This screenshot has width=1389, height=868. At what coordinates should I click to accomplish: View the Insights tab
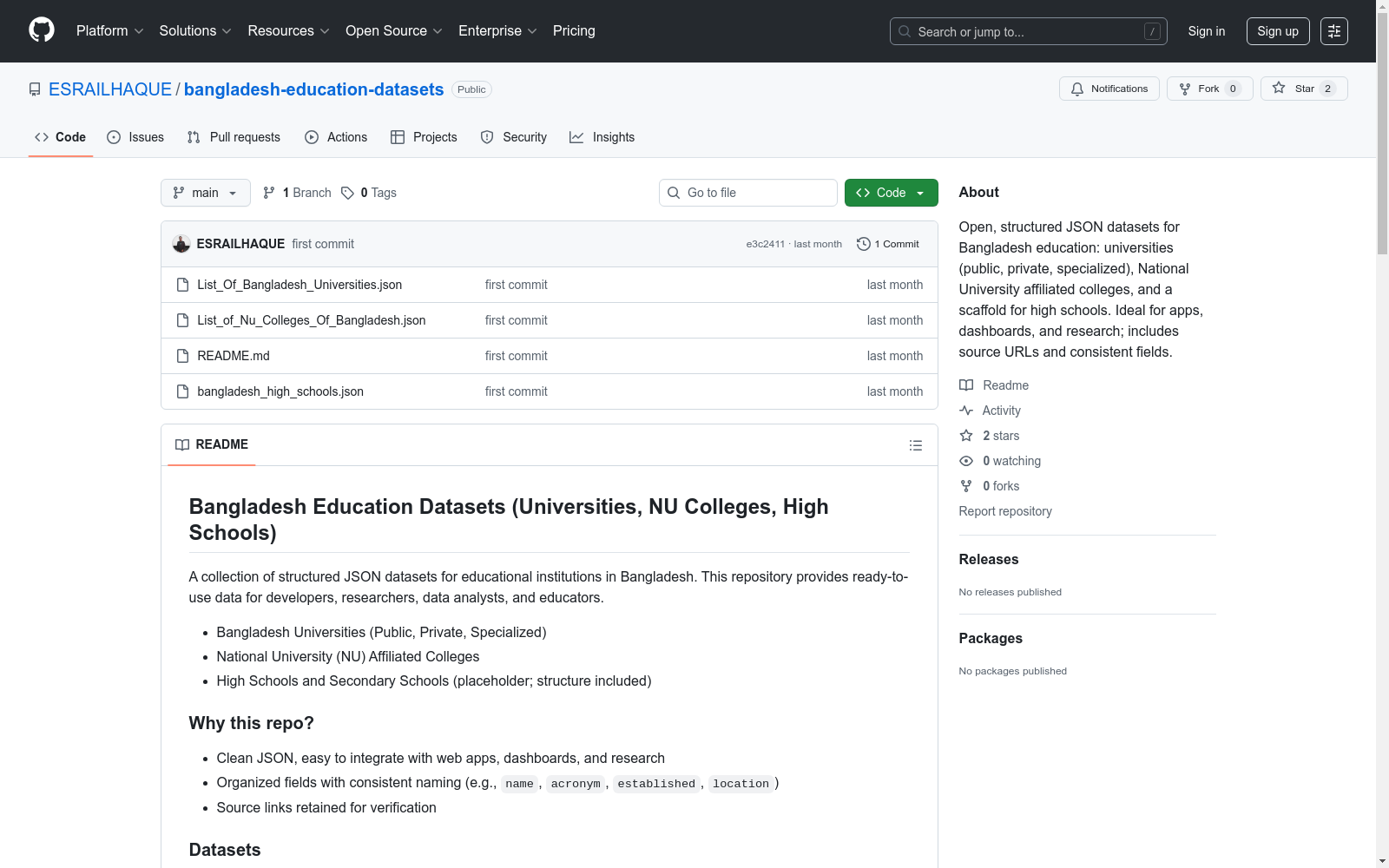point(602,137)
